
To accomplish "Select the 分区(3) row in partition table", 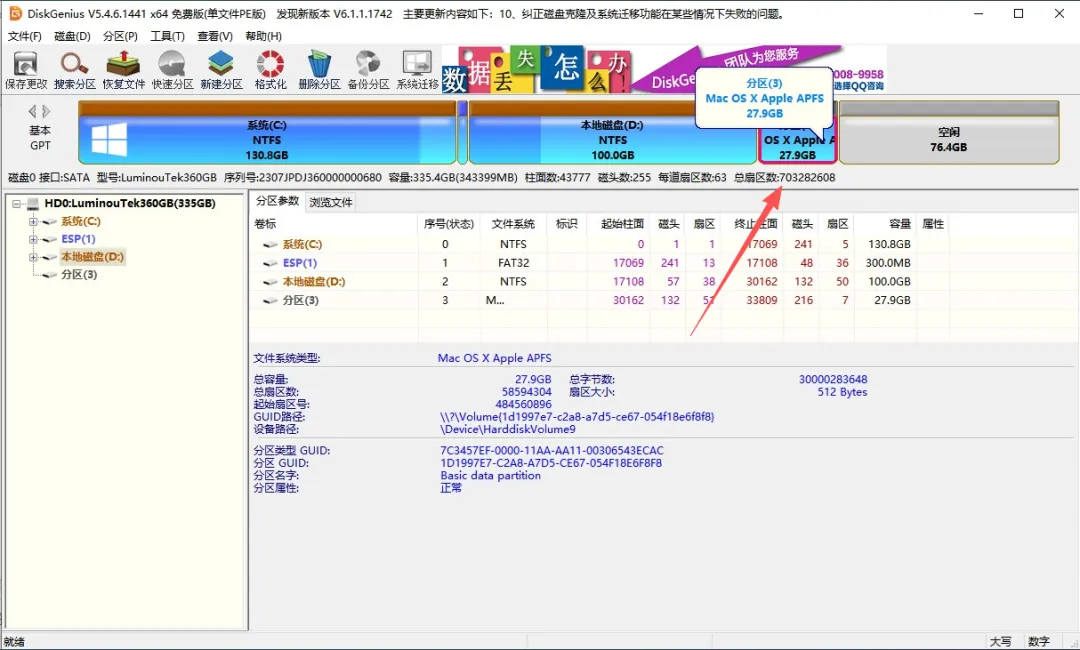I will click(601, 300).
